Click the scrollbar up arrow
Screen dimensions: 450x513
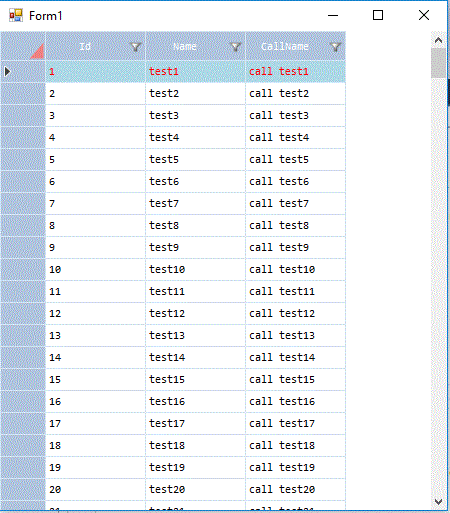pos(438,40)
